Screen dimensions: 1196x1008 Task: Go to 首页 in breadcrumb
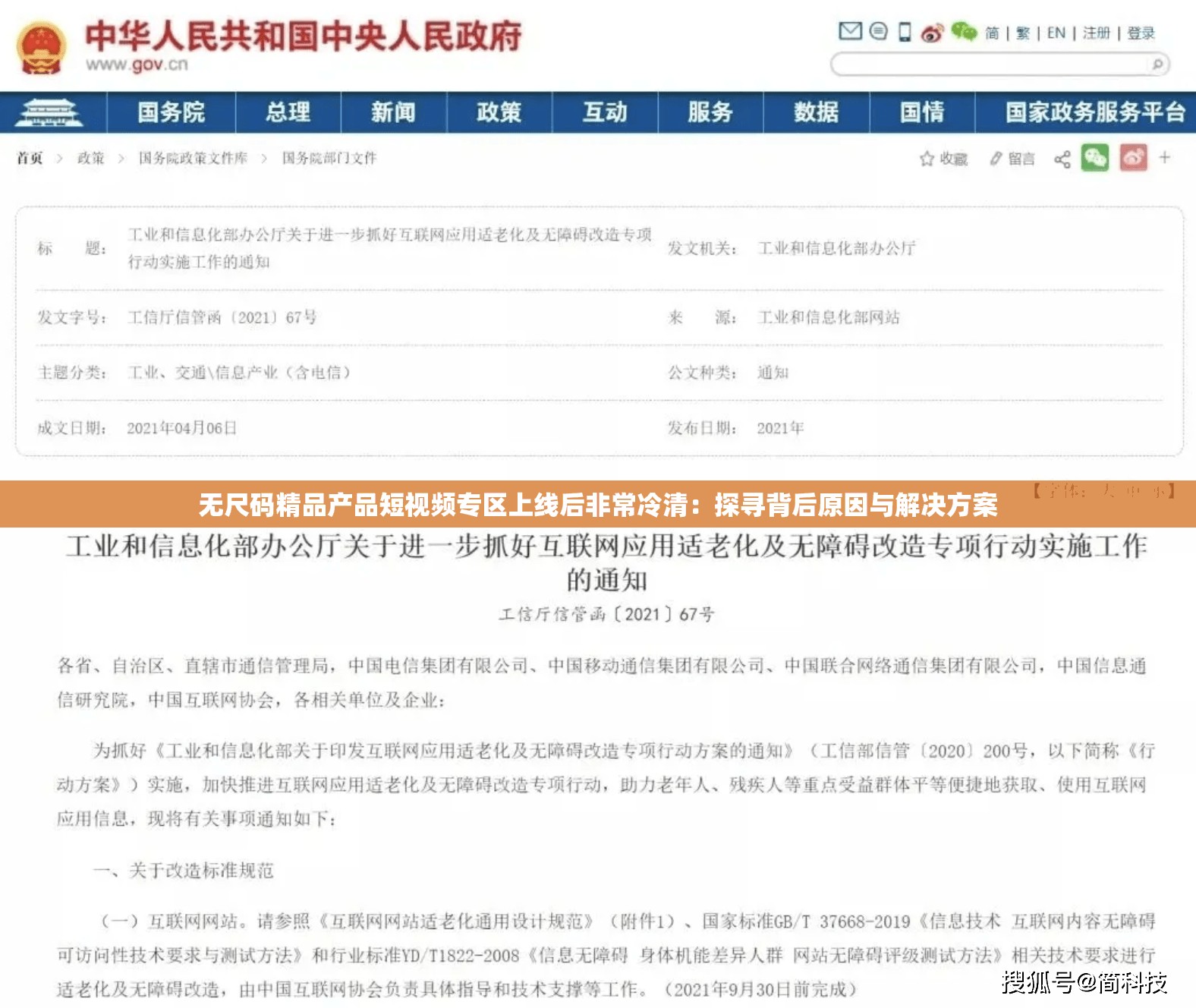(x=30, y=158)
